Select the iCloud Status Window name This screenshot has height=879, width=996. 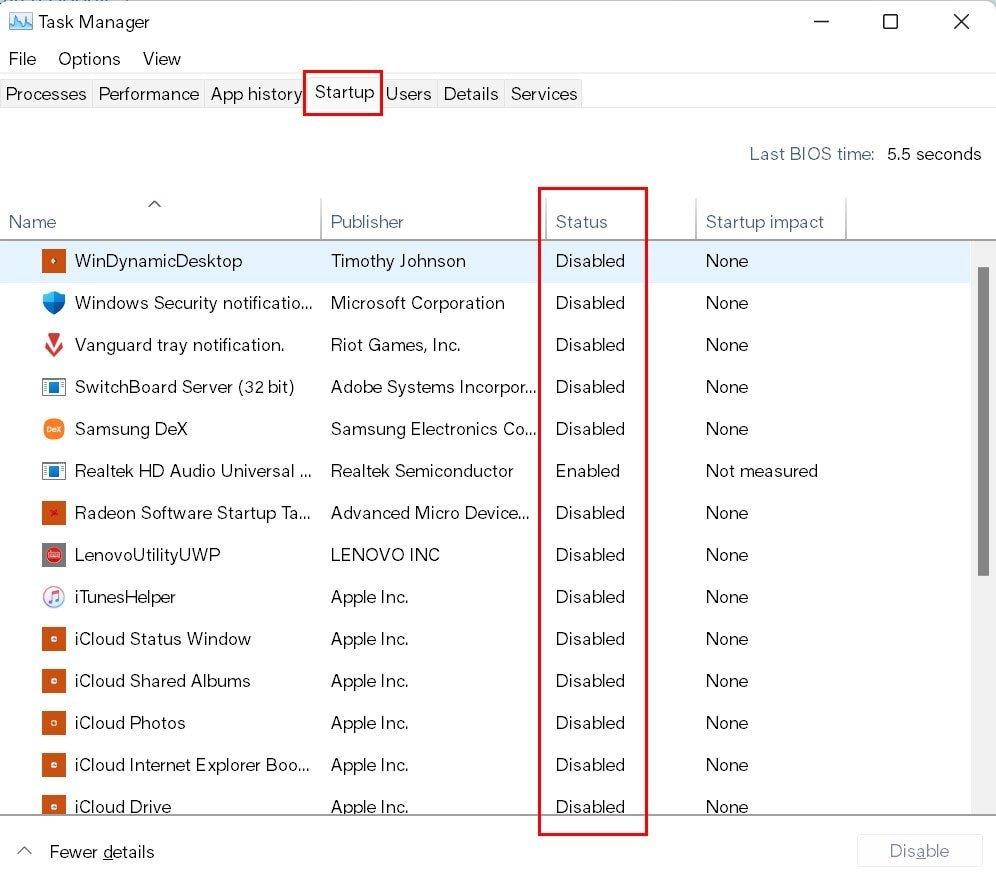tap(163, 639)
